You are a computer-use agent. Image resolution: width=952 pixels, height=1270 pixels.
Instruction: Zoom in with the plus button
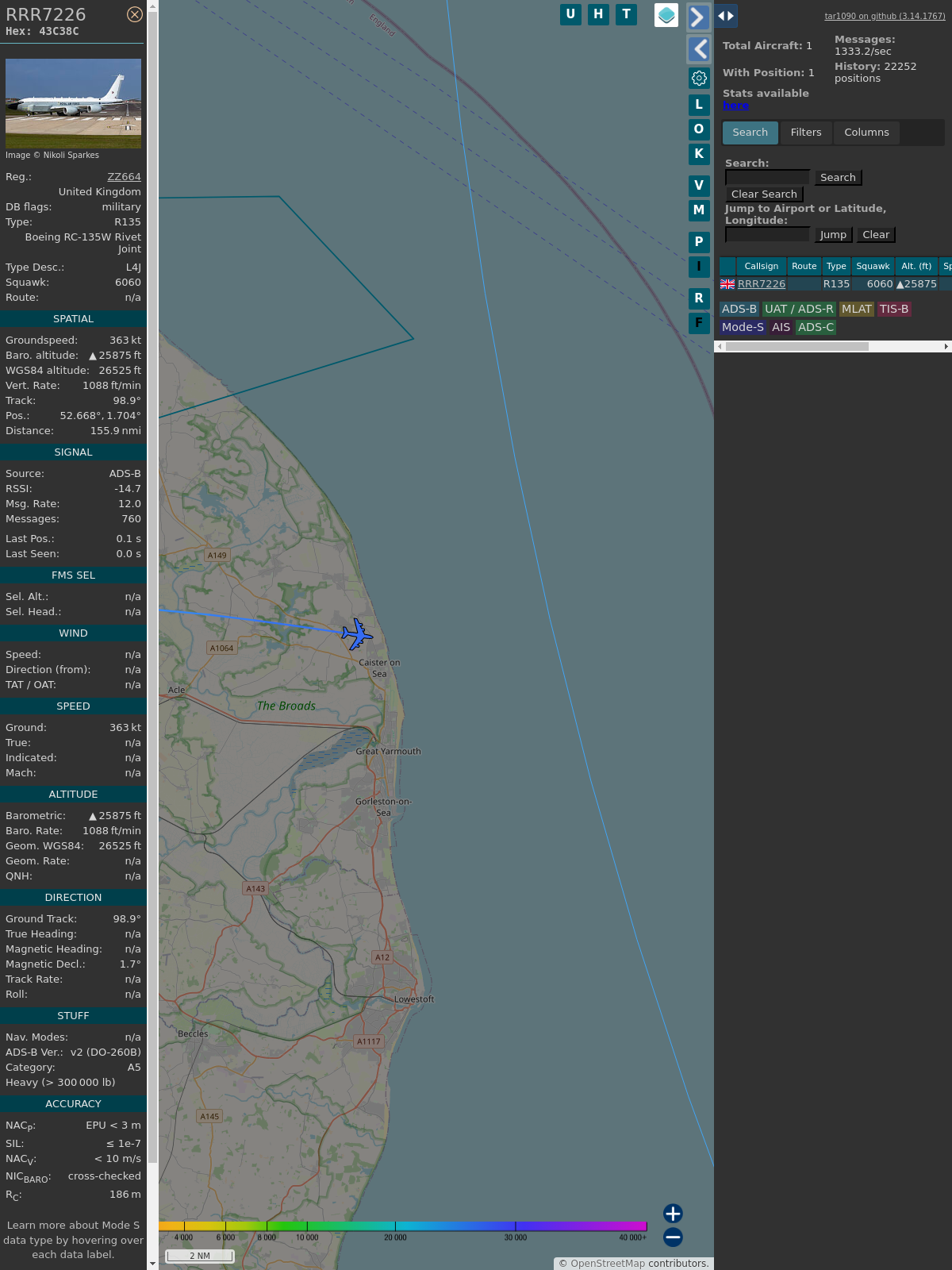(x=673, y=1214)
